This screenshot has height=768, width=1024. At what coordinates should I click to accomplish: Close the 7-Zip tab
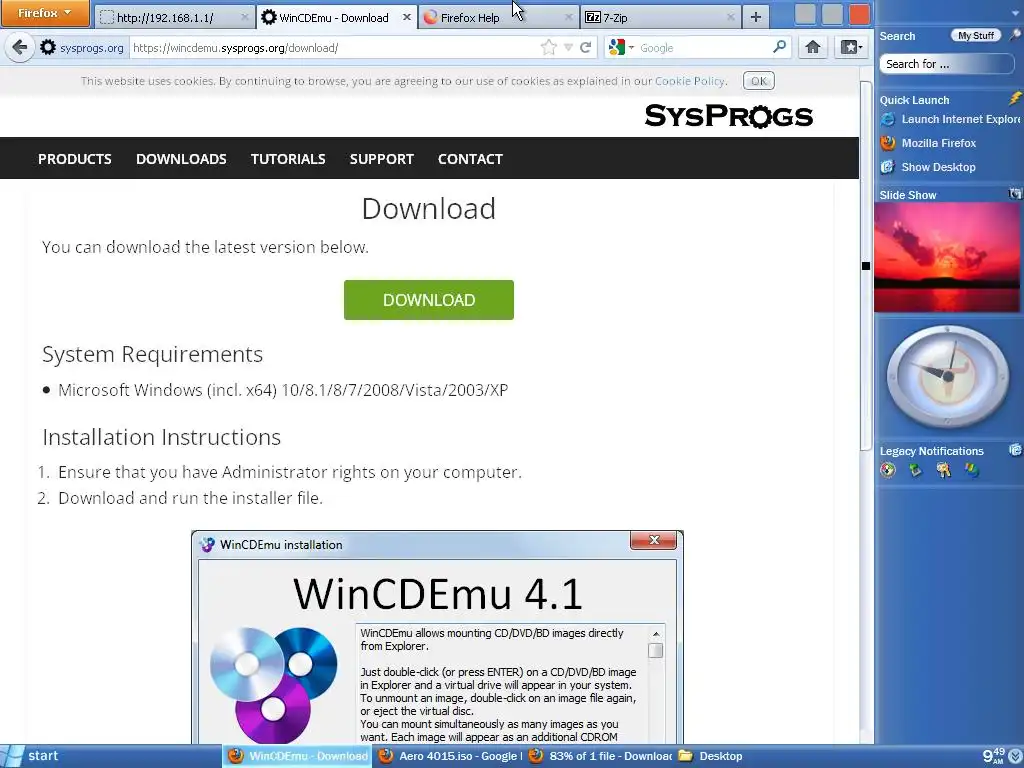click(730, 18)
